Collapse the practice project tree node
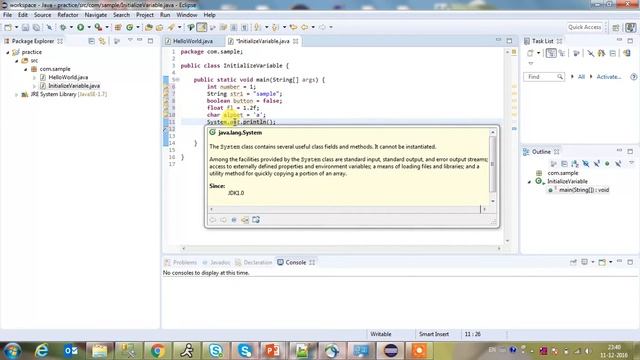 click(8, 52)
